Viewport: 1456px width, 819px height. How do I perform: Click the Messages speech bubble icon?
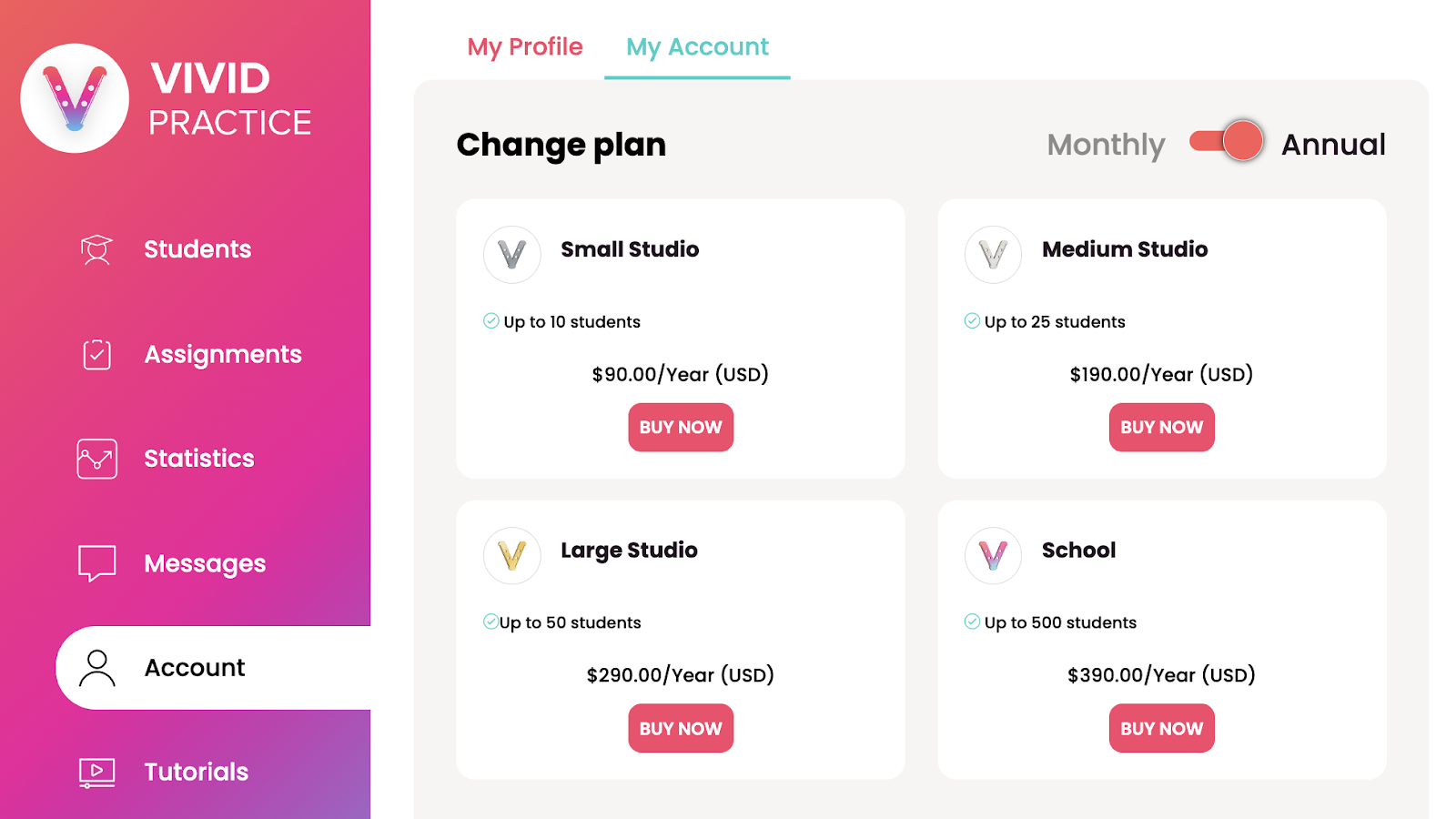click(96, 563)
